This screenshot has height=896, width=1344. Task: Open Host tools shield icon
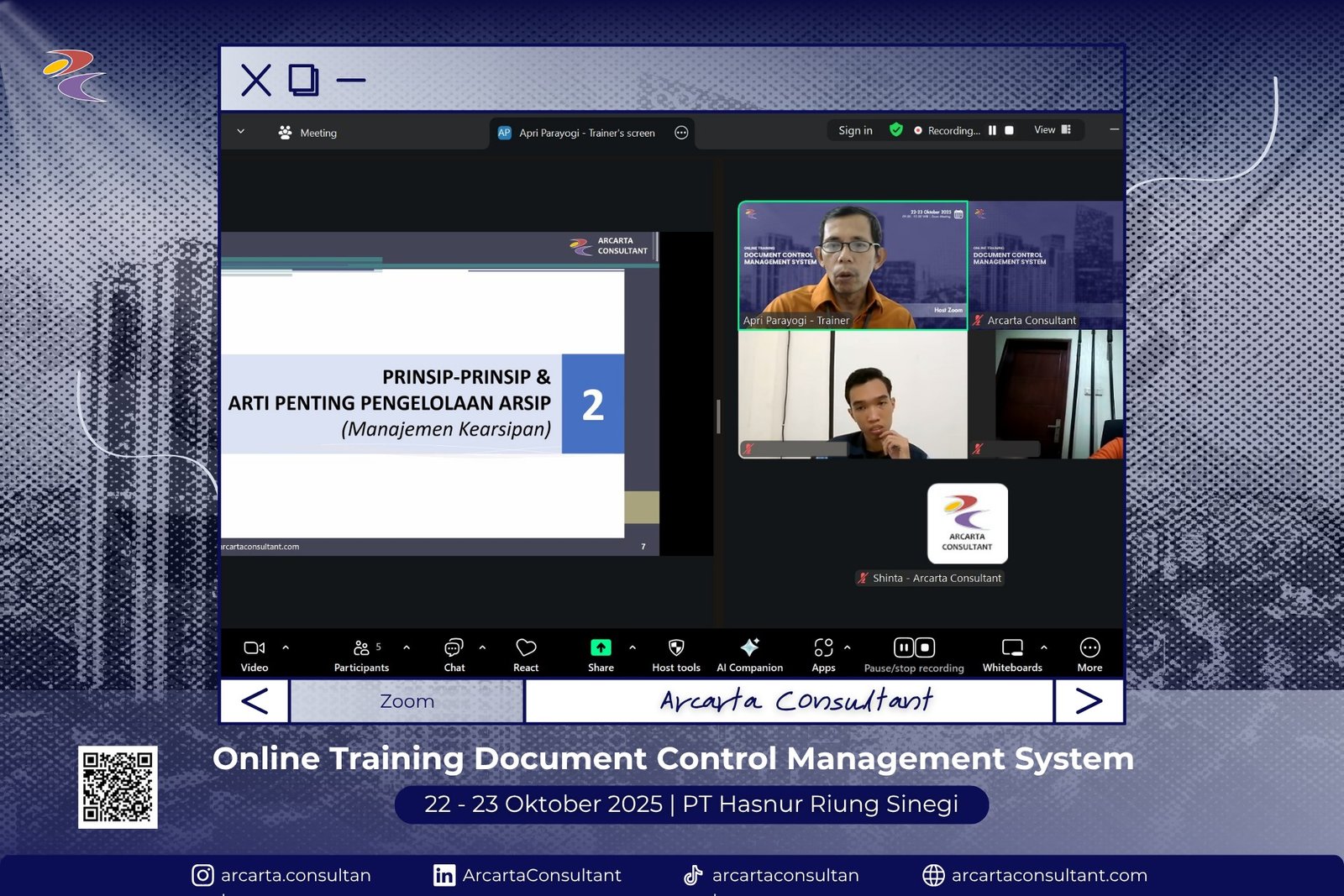676,647
